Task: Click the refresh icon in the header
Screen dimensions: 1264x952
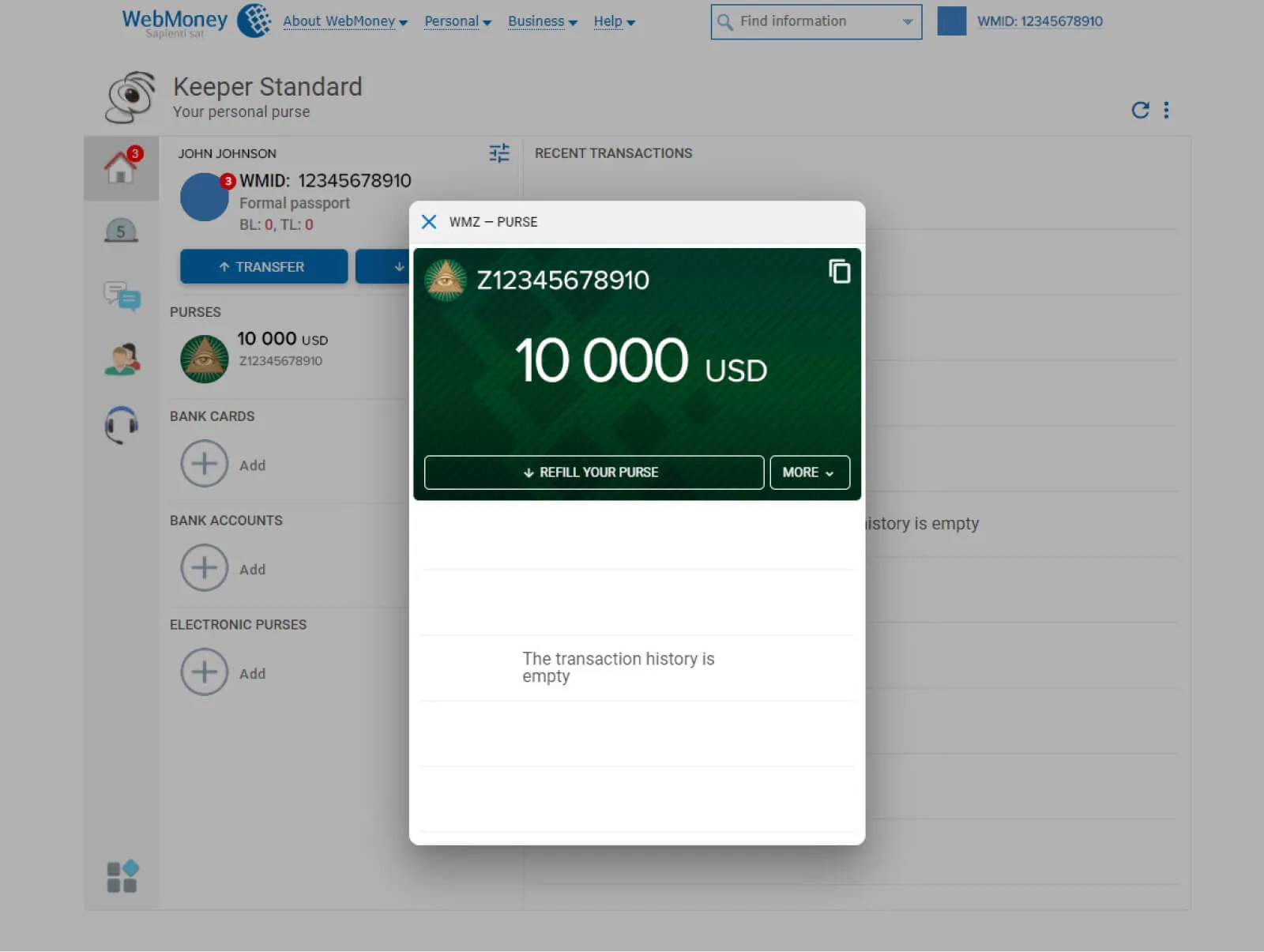Action: pos(1140,110)
